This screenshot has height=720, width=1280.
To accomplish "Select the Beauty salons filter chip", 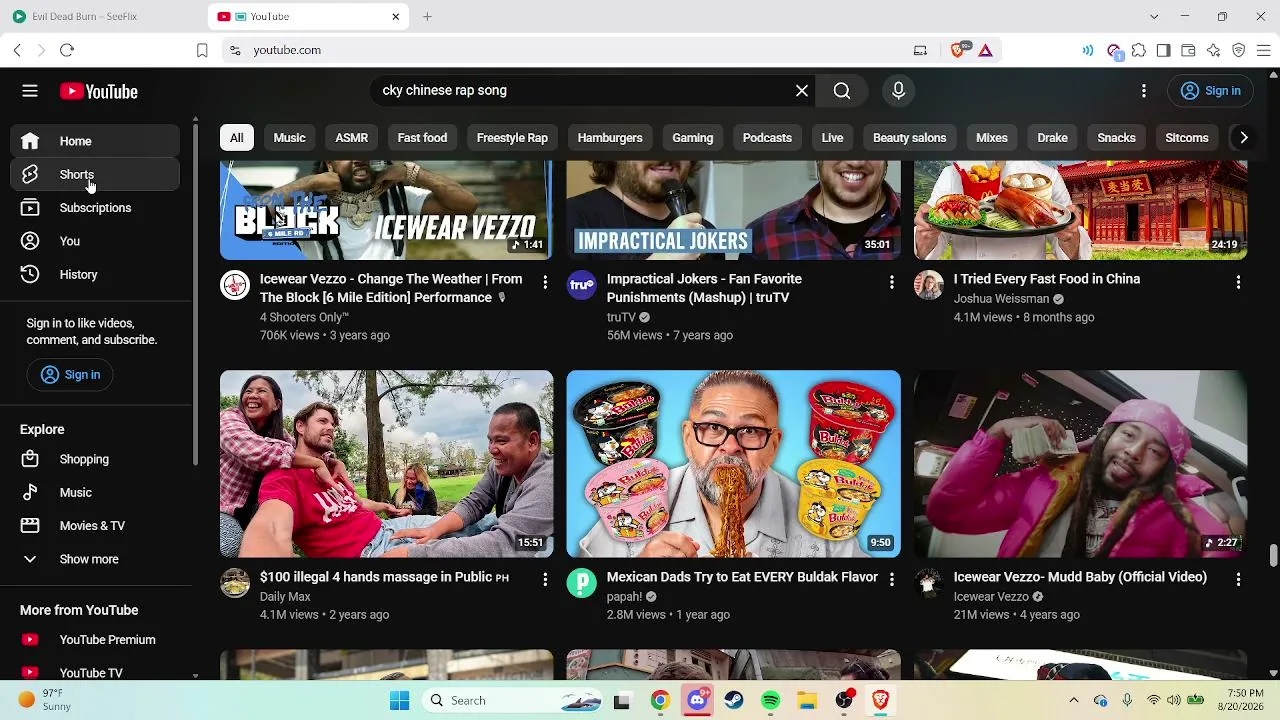I will [909, 138].
